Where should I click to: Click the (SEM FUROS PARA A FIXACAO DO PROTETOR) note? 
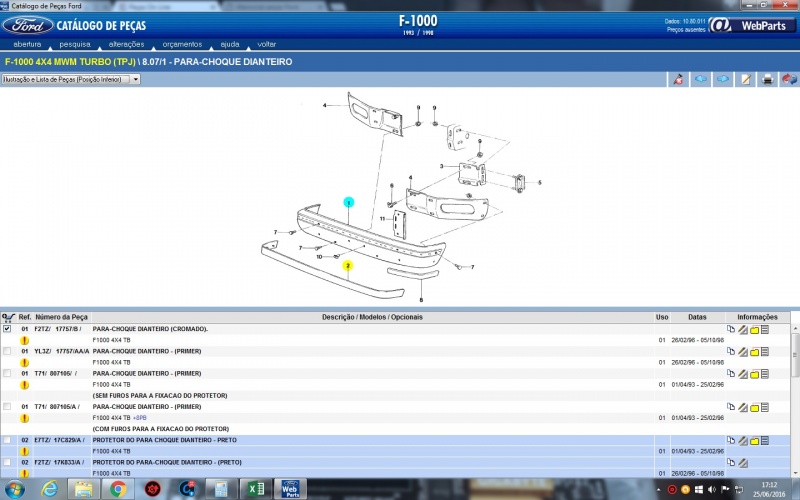point(160,396)
